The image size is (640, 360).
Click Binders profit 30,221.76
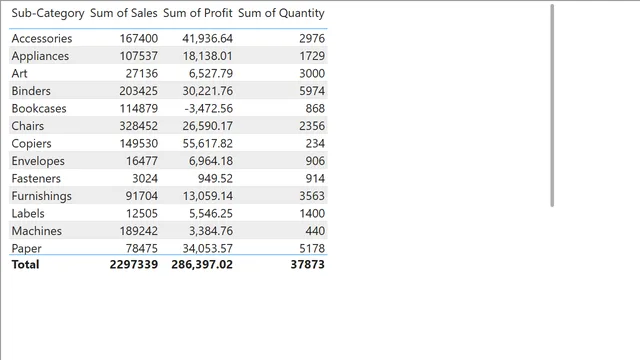pyautogui.click(x=207, y=91)
